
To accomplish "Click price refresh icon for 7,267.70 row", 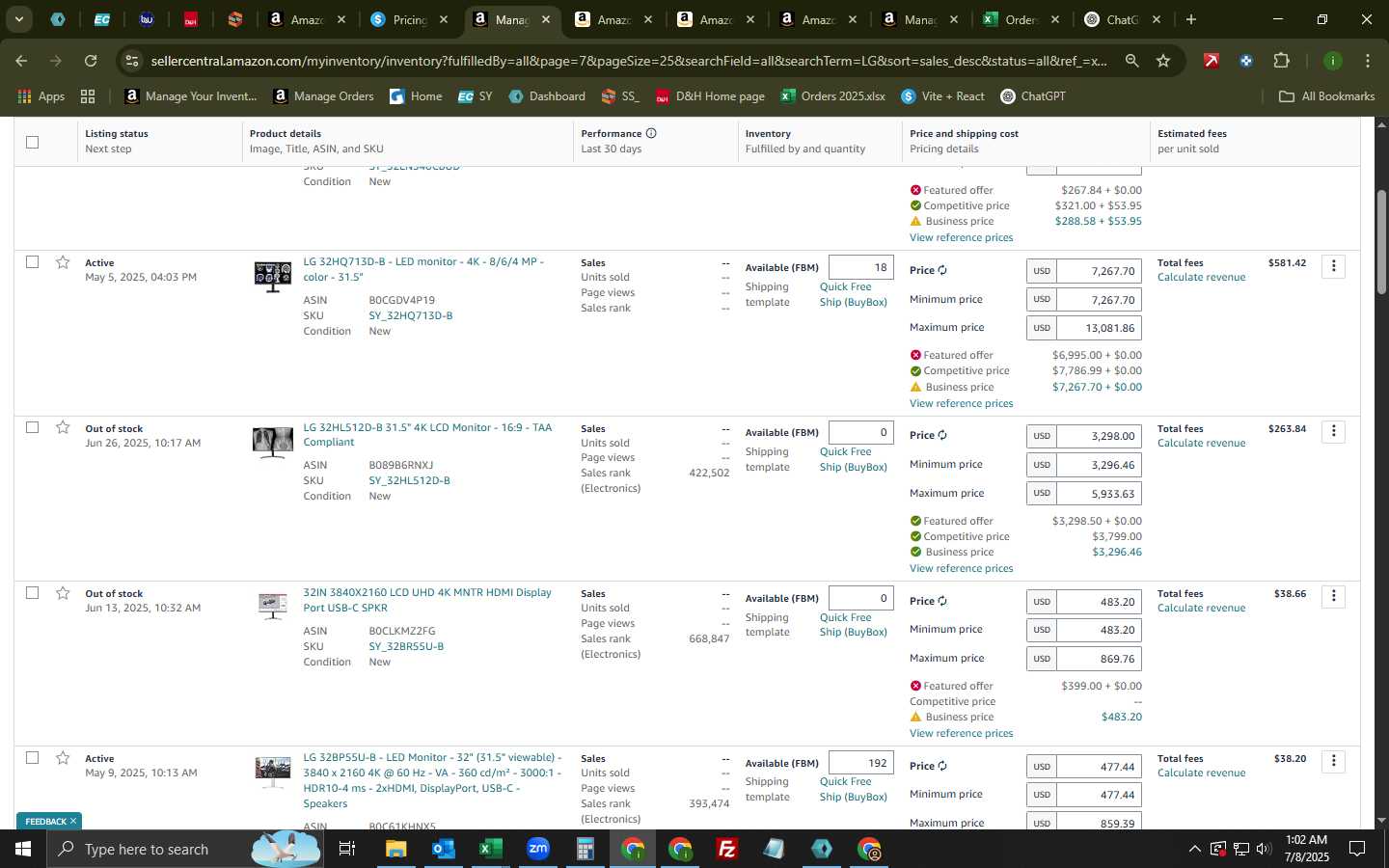I will point(942,271).
